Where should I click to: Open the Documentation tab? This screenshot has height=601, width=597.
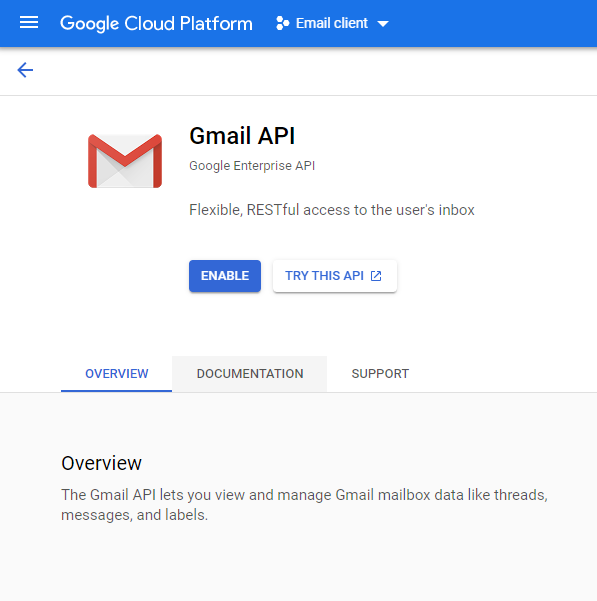[250, 374]
